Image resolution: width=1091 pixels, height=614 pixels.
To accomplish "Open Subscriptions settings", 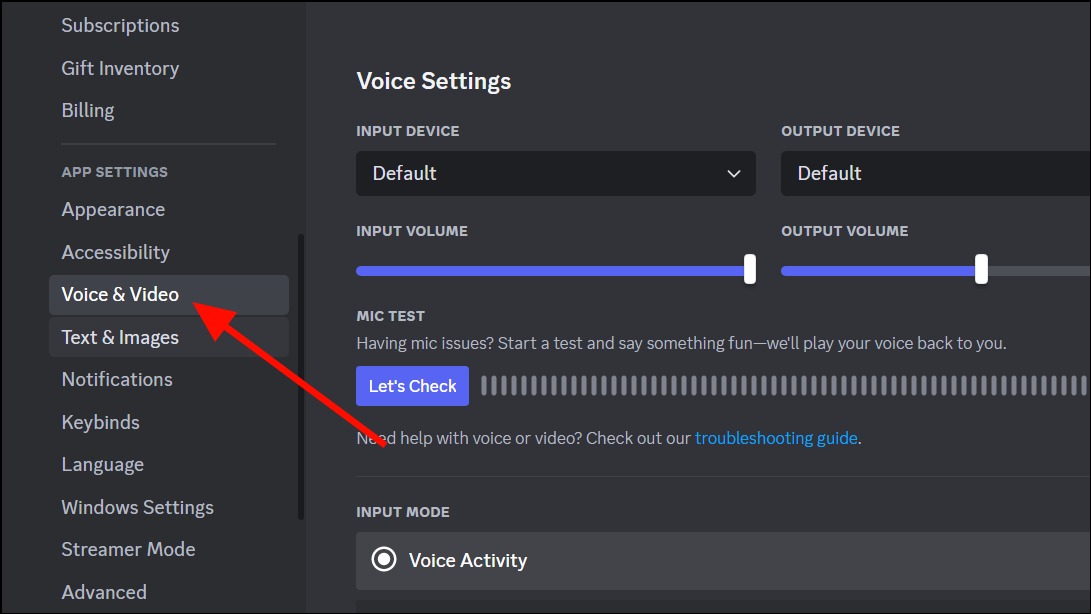I will [x=120, y=26].
